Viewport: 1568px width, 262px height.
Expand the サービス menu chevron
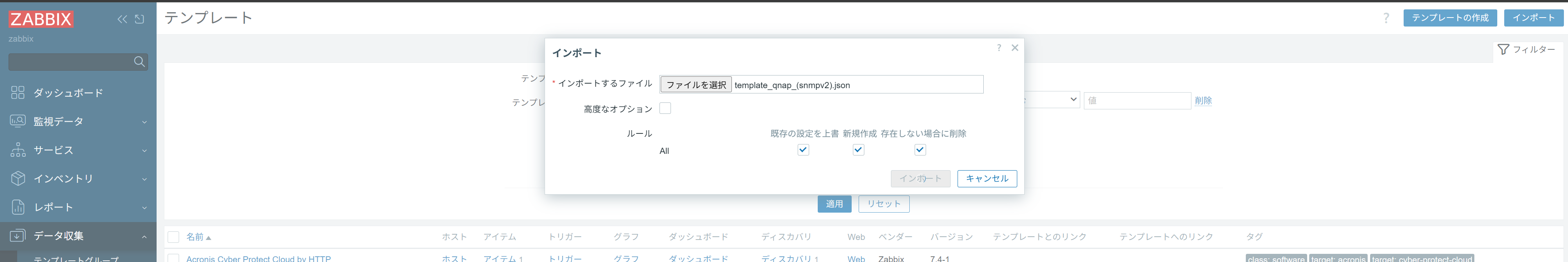pos(144,150)
